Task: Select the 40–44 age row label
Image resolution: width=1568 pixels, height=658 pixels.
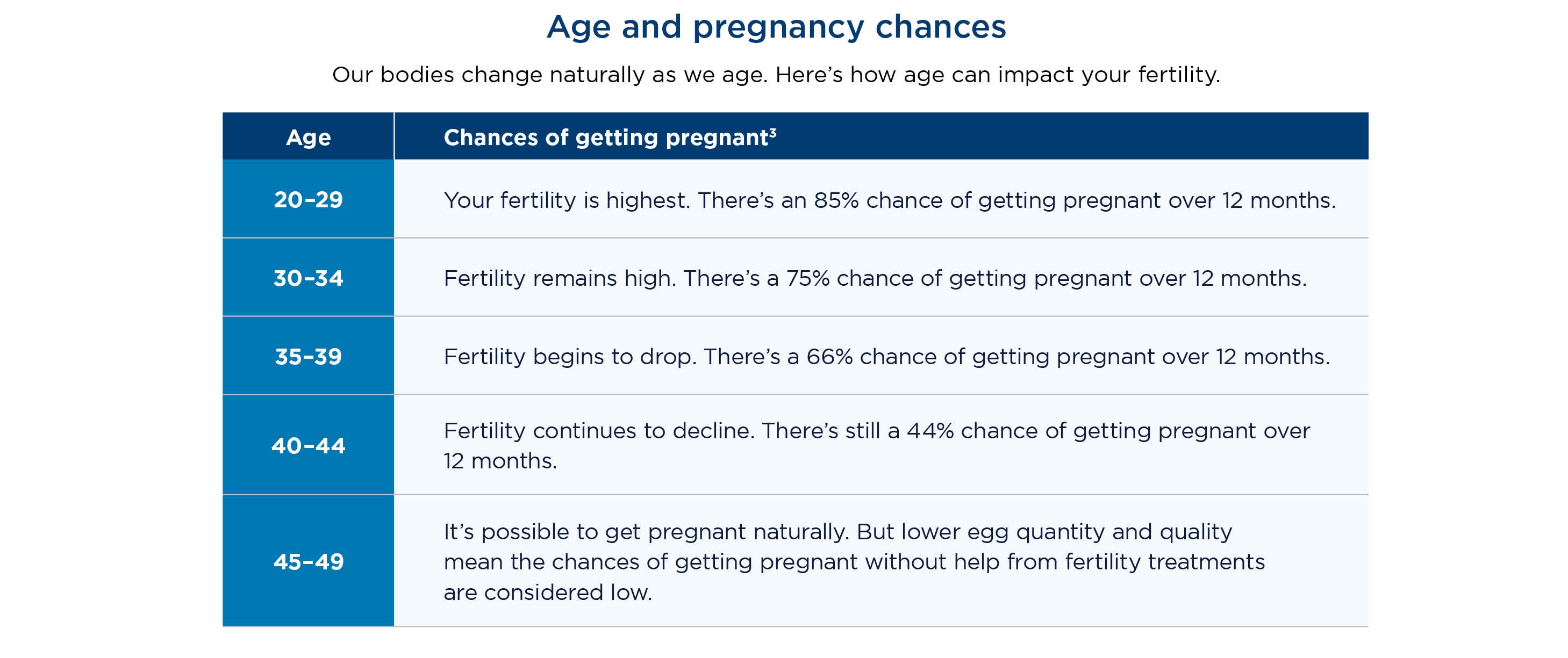Action: [309, 446]
